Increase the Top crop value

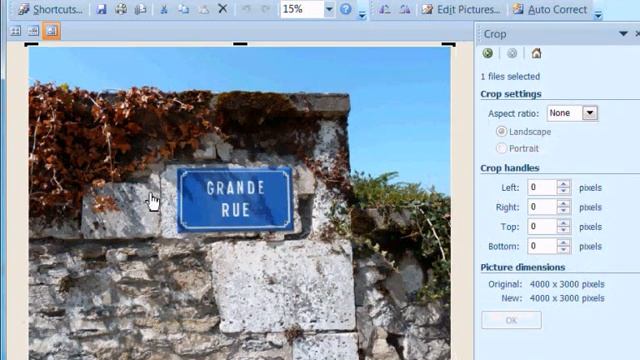(x=564, y=223)
